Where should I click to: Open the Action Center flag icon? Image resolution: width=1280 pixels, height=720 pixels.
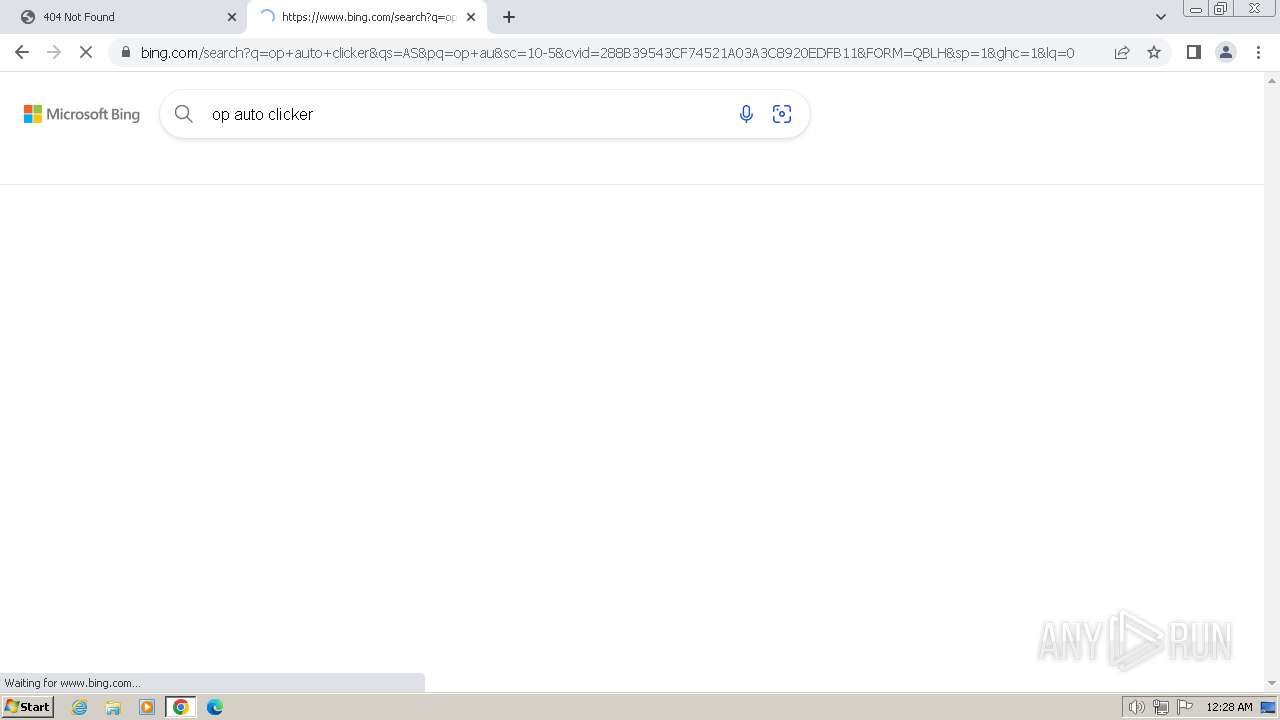[1185, 707]
